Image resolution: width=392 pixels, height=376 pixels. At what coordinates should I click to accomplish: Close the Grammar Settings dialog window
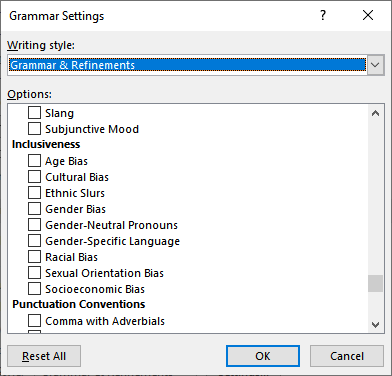coord(368,15)
